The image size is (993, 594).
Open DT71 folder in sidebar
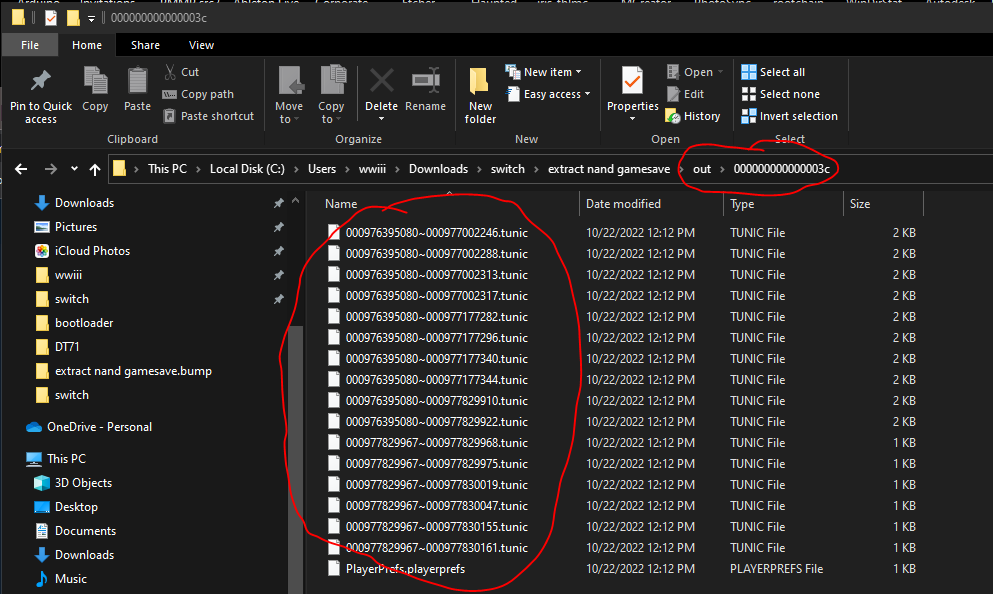[67, 347]
